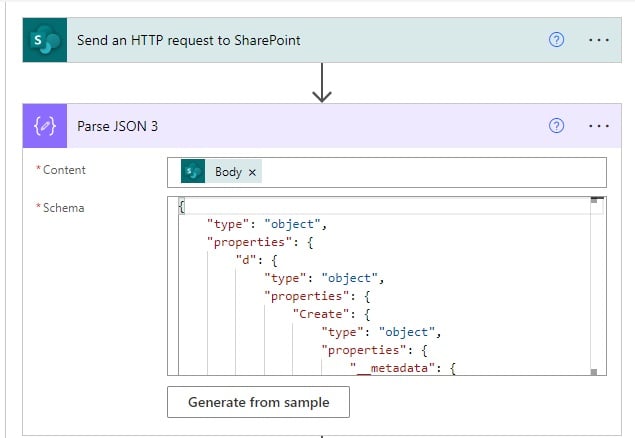635x438 pixels.
Task: Click the first "type": "object" schema line
Action: (x=267, y=224)
